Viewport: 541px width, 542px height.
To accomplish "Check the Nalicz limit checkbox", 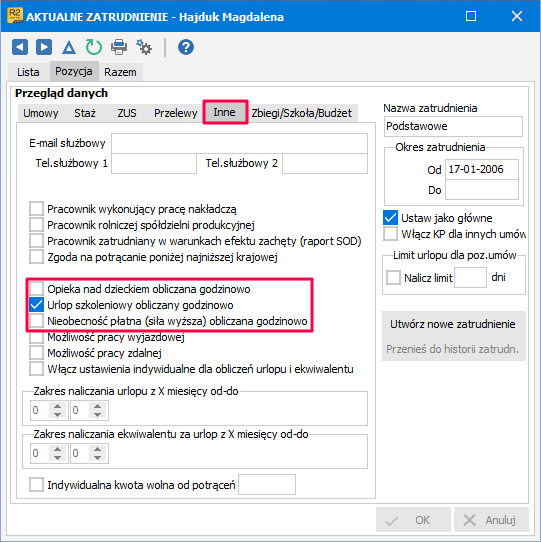I will (x=393, y=277).
